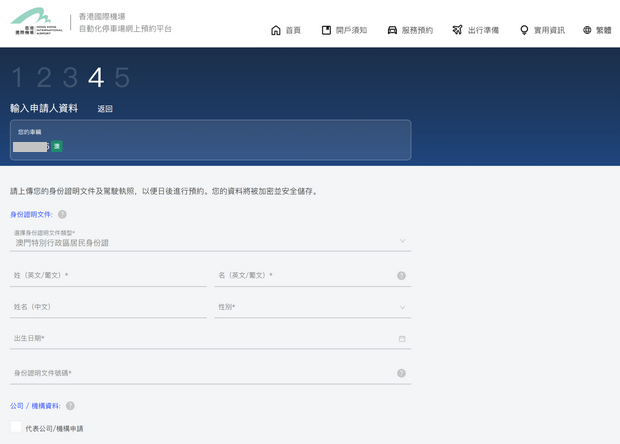Click the help icon in the 名 (英文/葡文) field

pos(401,275)
